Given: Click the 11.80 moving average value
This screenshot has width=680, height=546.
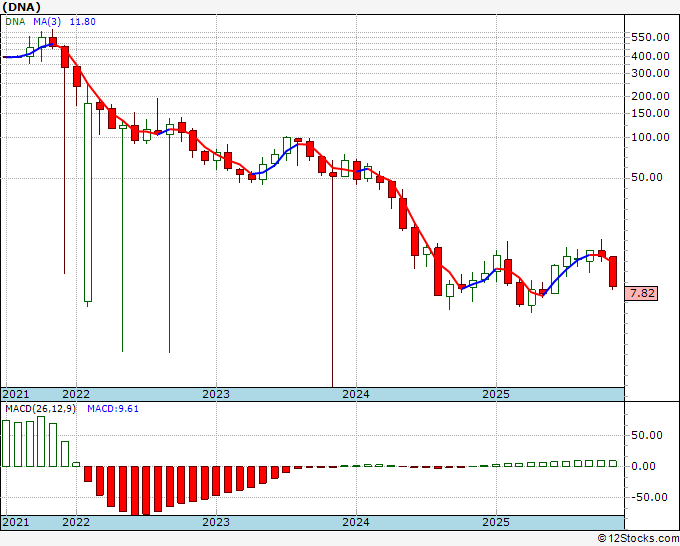Looking at the screenshot, I should tap(82, 21).
